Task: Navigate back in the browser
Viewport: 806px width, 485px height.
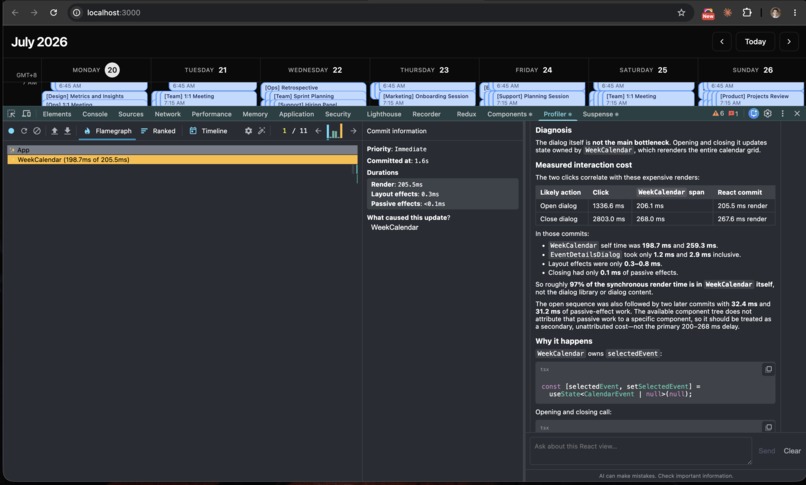Action: pyautogui.click(x=15, y=13)
